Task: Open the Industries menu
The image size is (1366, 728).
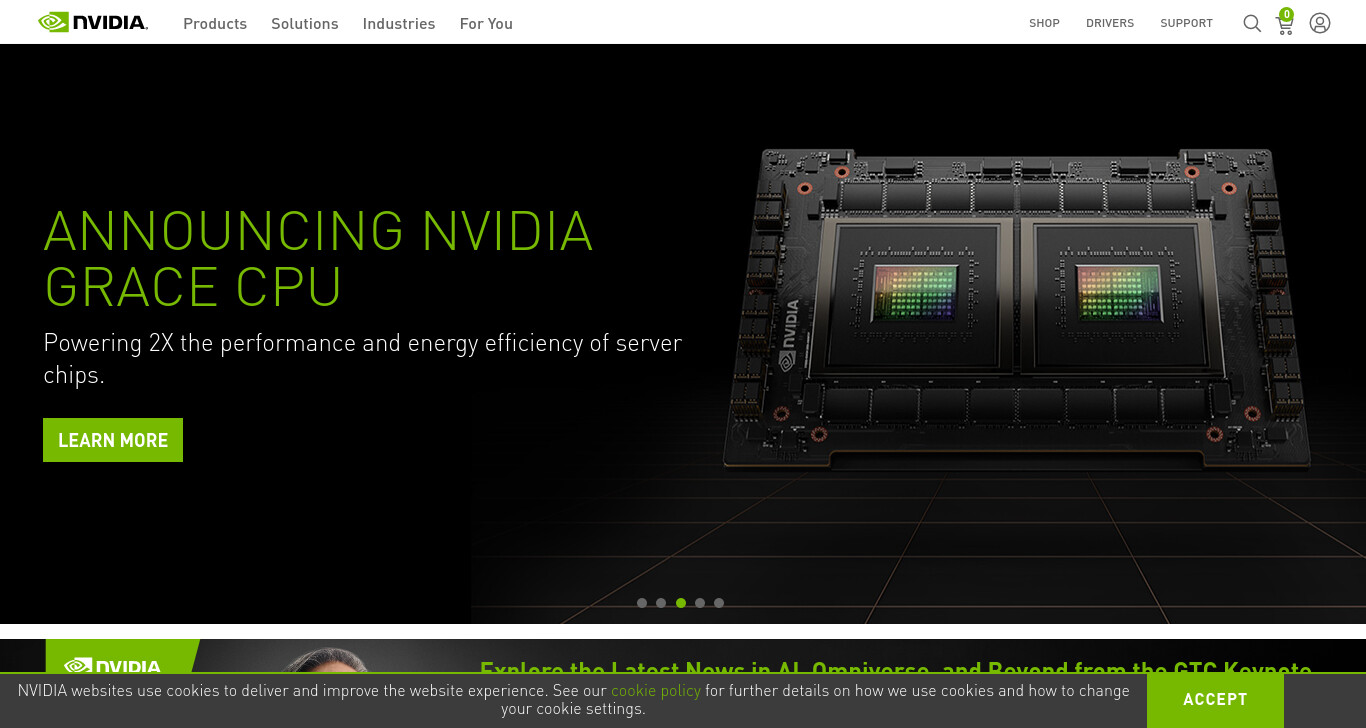Action: [x=399, y=23]
